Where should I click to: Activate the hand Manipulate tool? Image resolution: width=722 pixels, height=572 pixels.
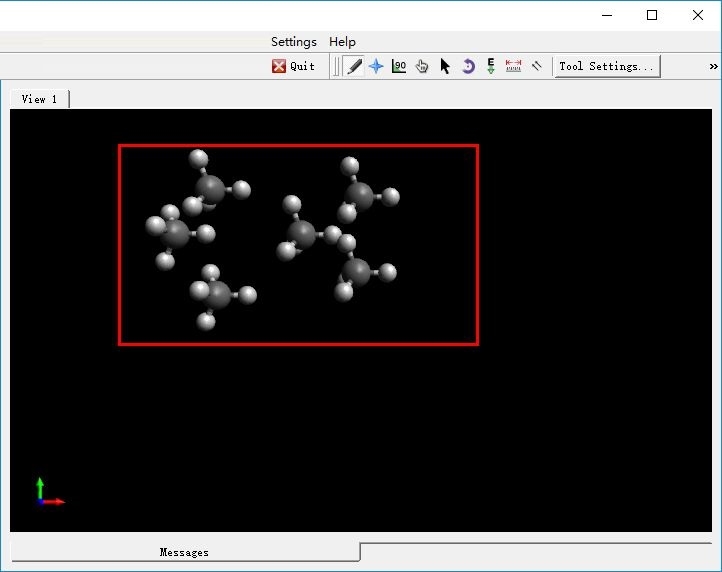(422, 66)
